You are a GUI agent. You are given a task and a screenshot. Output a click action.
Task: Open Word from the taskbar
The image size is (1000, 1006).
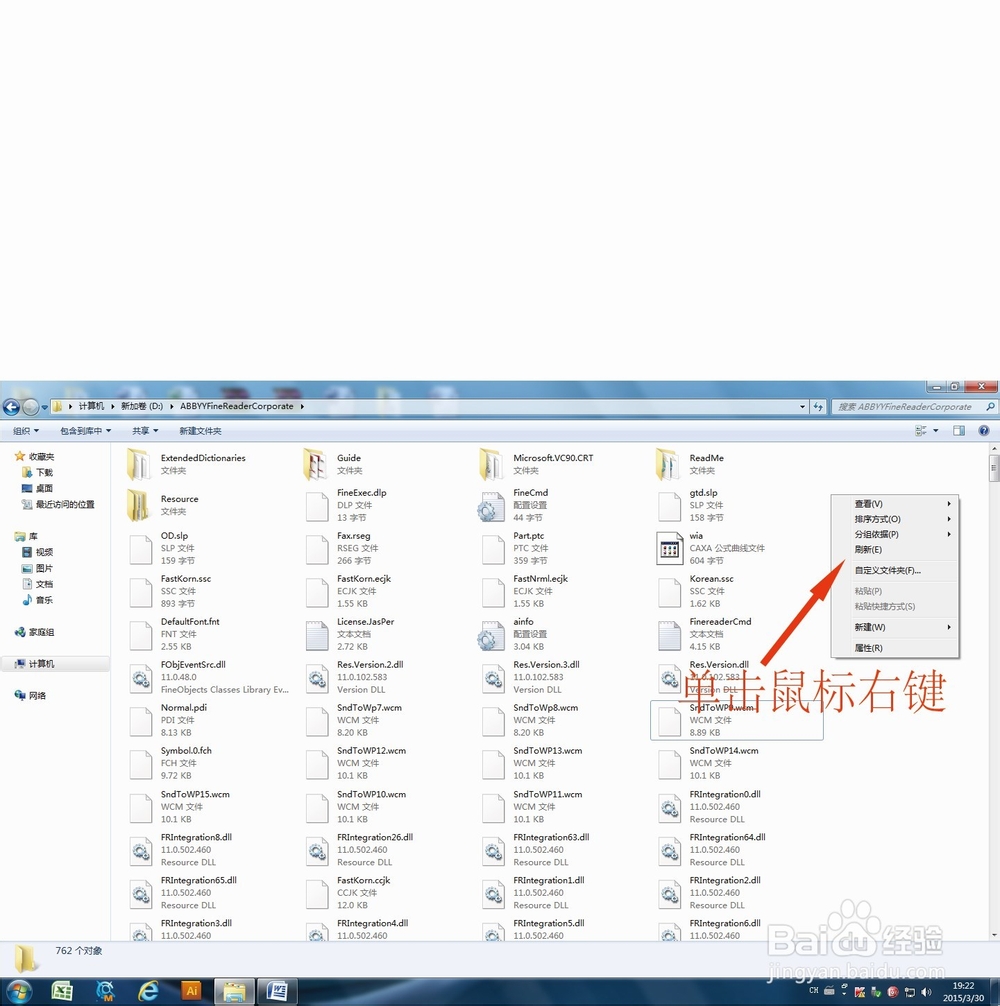pos(277,991)
